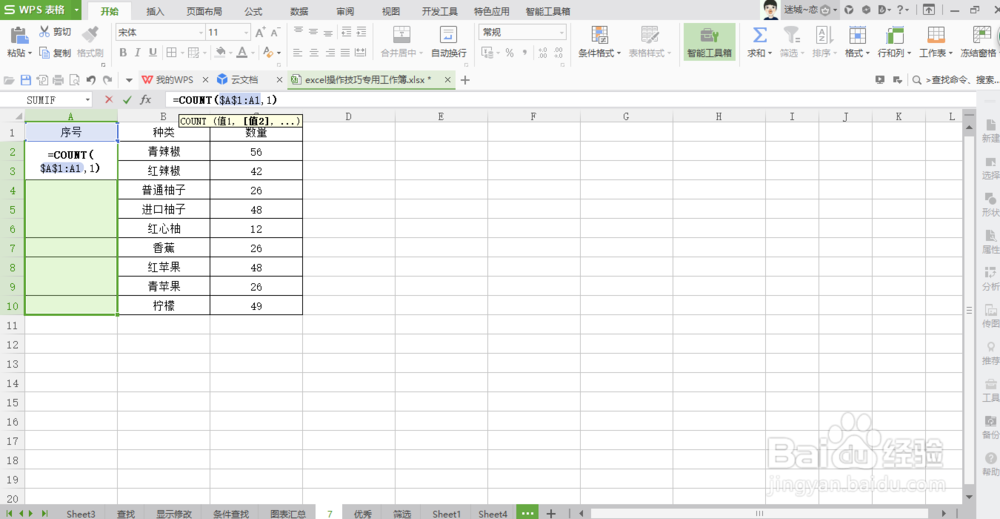1000x519 pixels.
Task: Open the 数据 ribbon tab
Action: click(x=299, y=11)
